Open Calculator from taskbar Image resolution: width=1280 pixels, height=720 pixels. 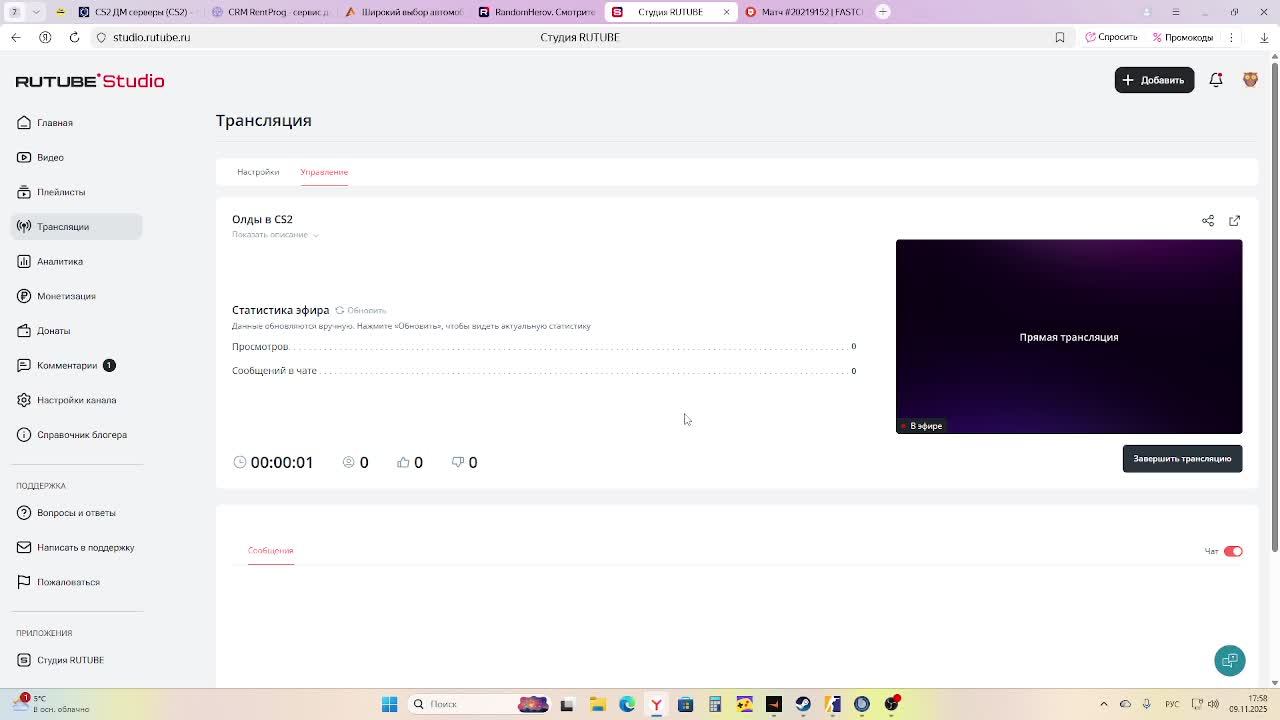tap(715, 704)
